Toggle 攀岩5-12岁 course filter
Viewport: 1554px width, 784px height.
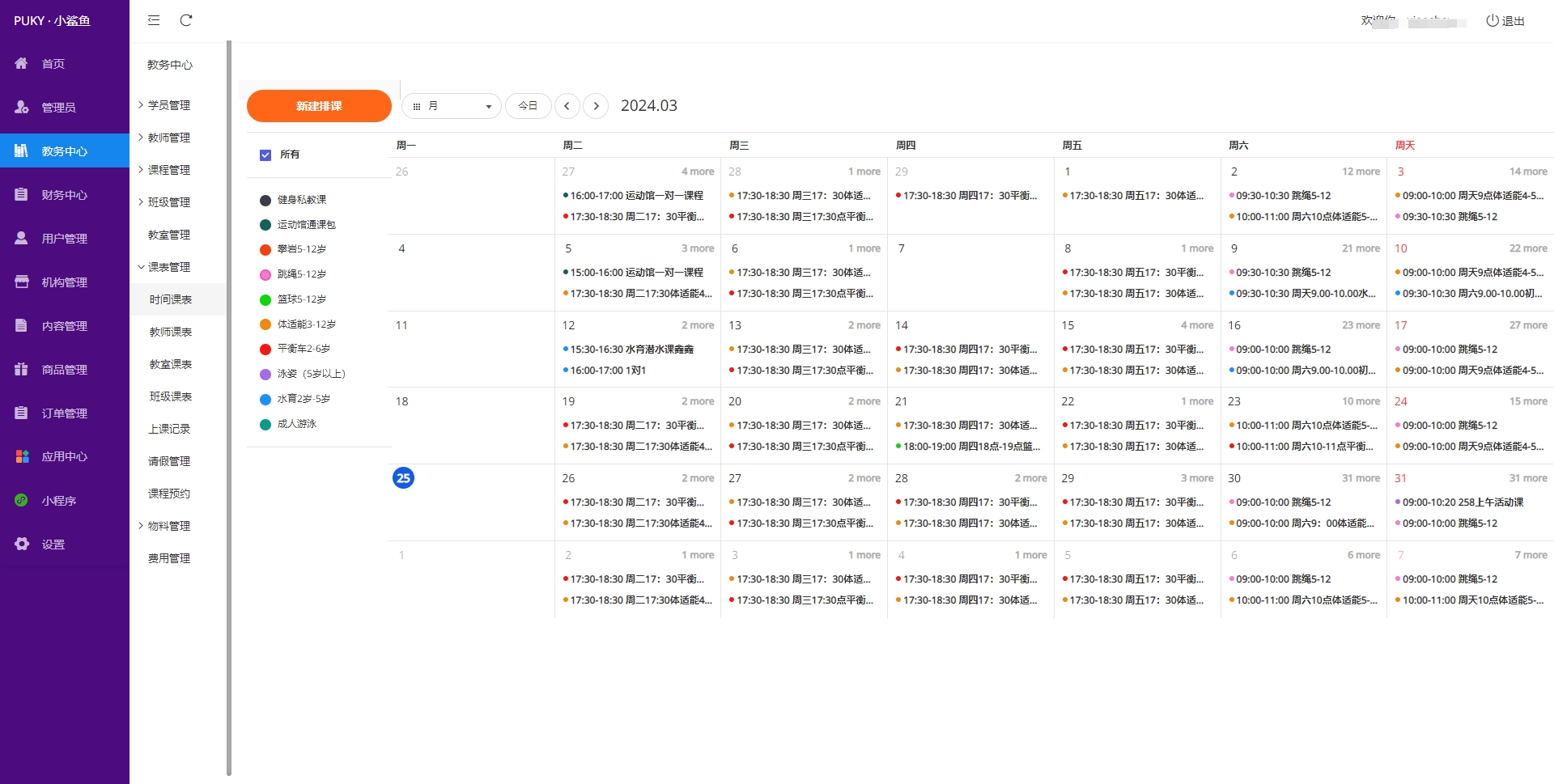(265, 250)
